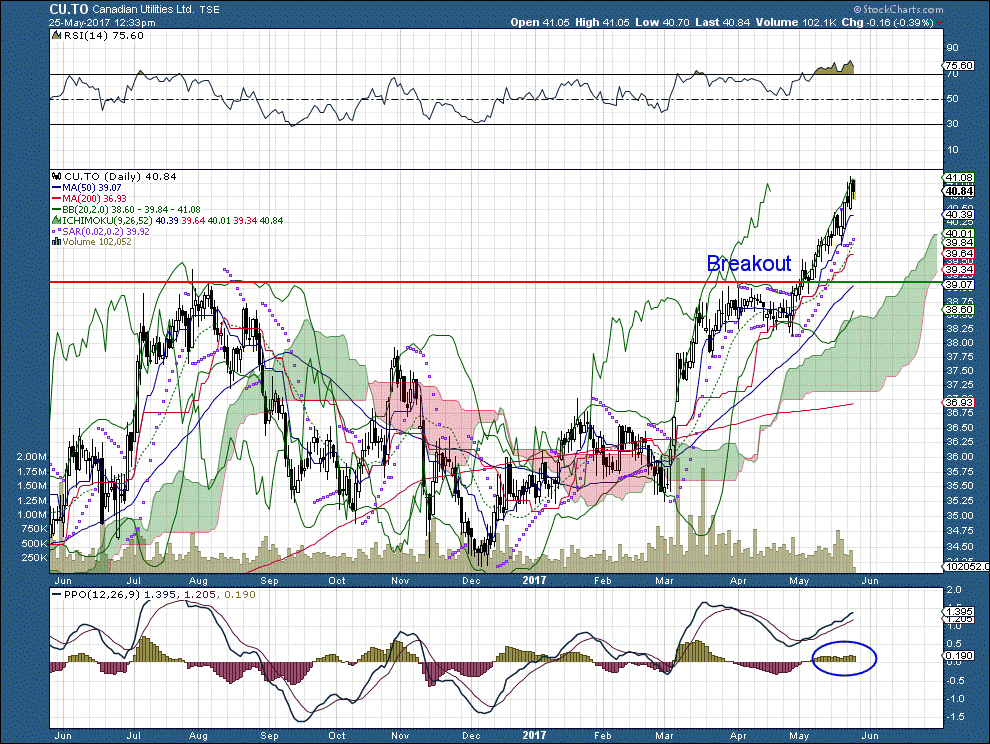The image size is (990, 744).
Task: Click the cloud icon before ICHIMOKU legend
Action: coord(56,220)
